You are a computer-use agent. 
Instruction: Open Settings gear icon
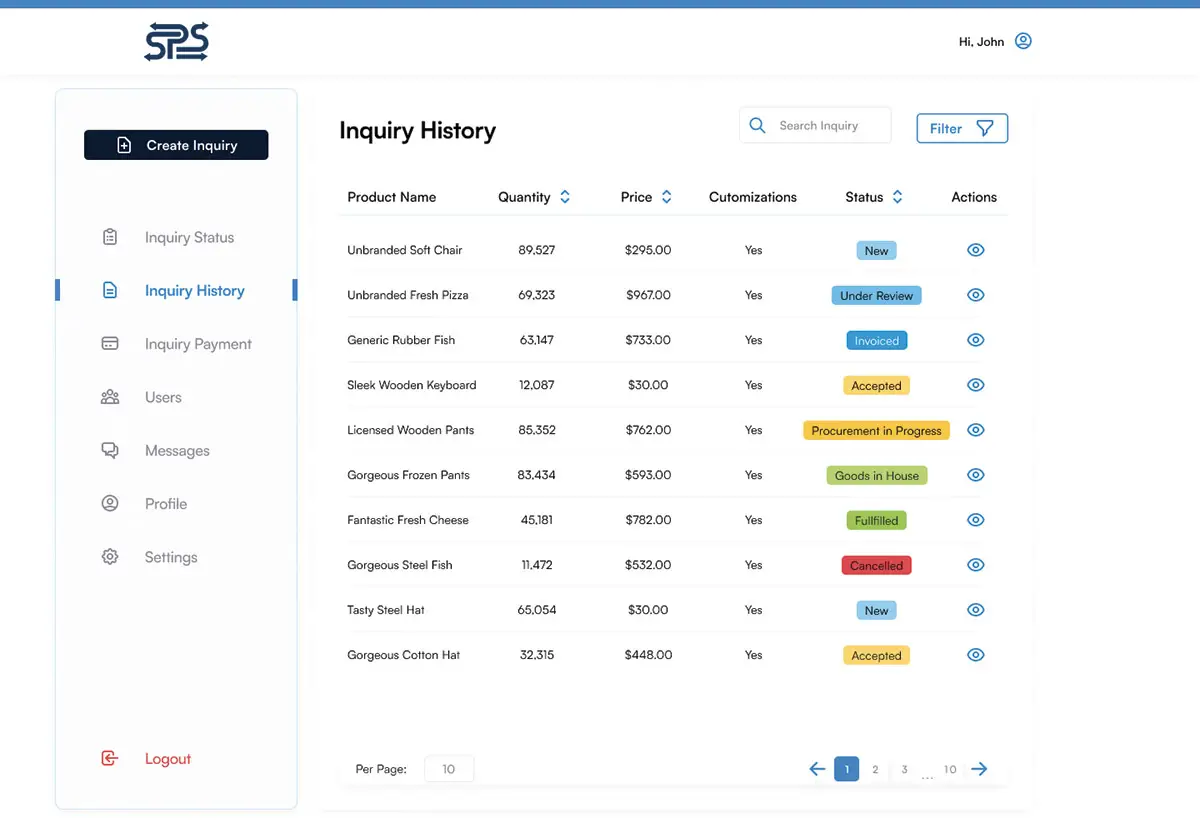pyautogui.click(x=110, y=556)
